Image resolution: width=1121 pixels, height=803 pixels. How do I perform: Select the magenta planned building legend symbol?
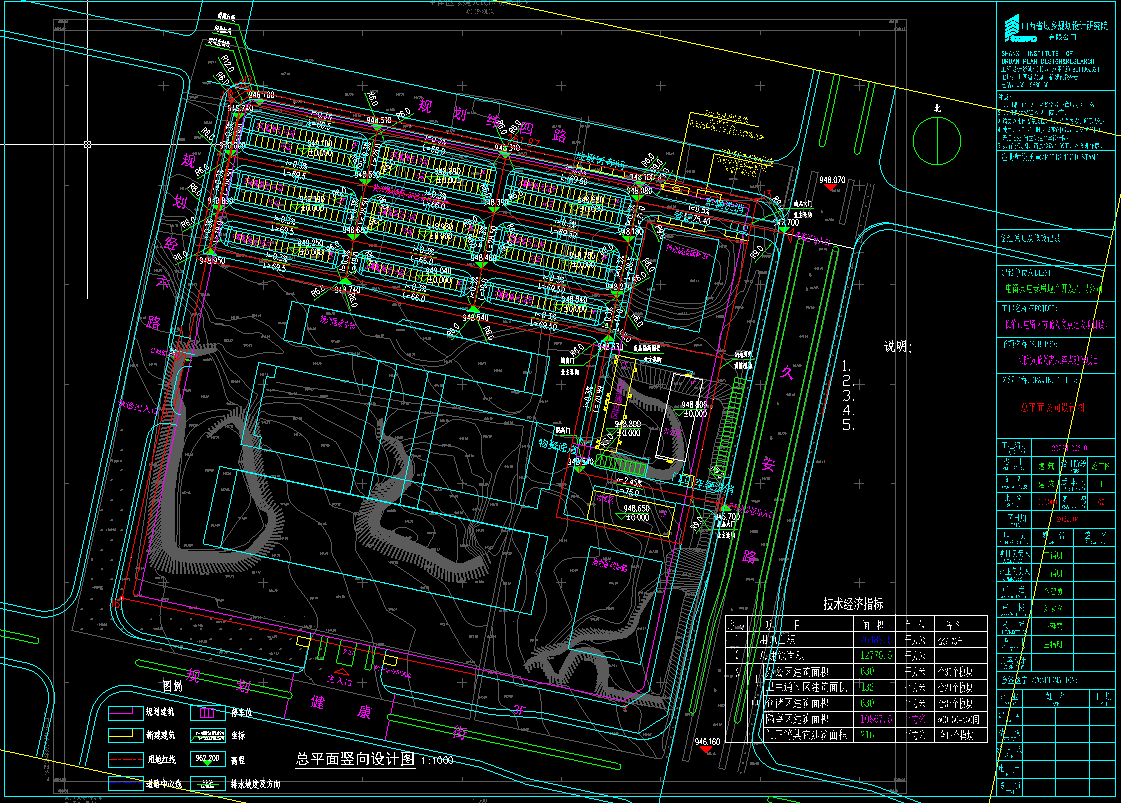[x=127, y=714]
